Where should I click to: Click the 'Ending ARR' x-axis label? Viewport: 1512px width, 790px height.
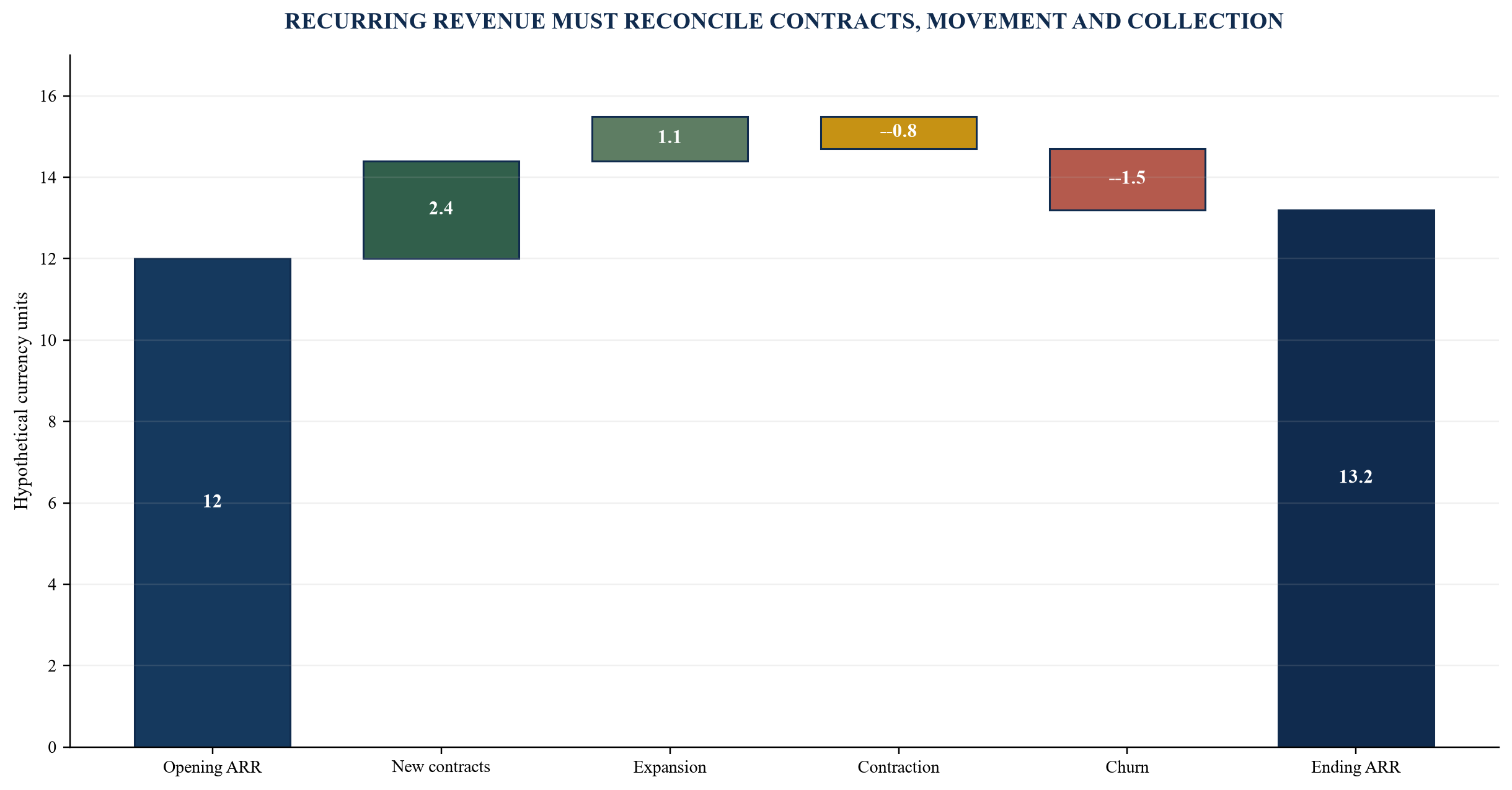click(1356, 767)
